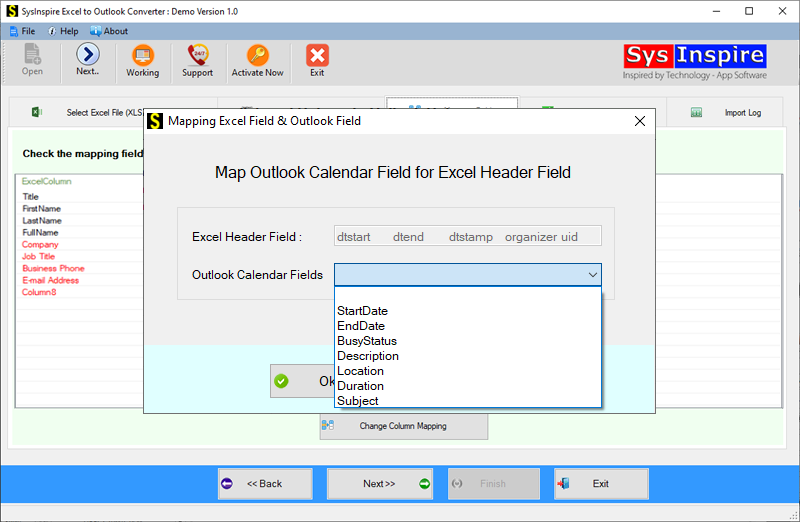Click the Ok button in mapping dialog

click(302, 381)
